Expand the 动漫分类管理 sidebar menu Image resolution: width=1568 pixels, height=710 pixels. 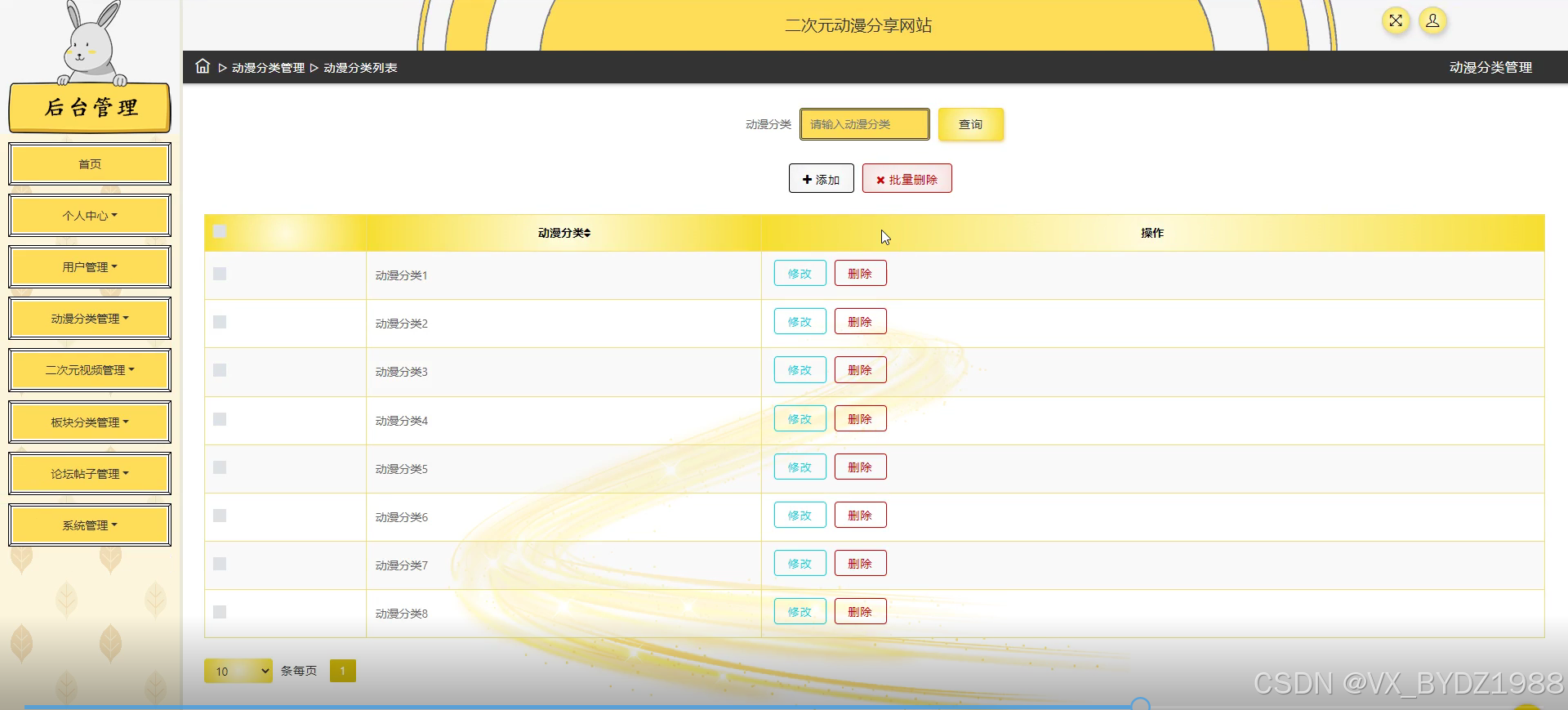click(90, 319)
